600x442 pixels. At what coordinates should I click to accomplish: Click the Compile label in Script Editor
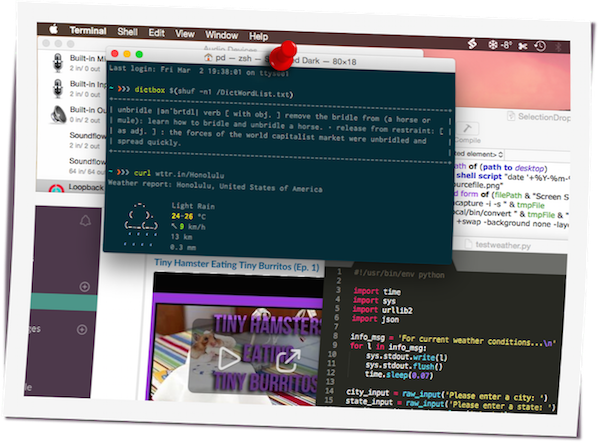pyautogui.click(x=468, y=140)
